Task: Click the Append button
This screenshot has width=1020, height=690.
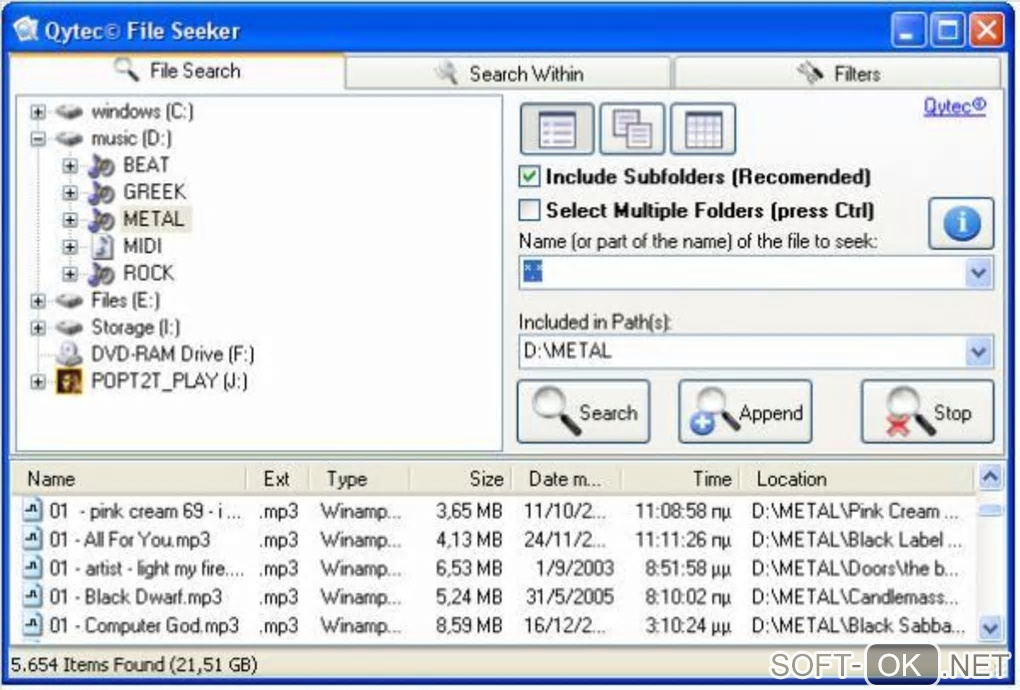Action: [745, 412]
